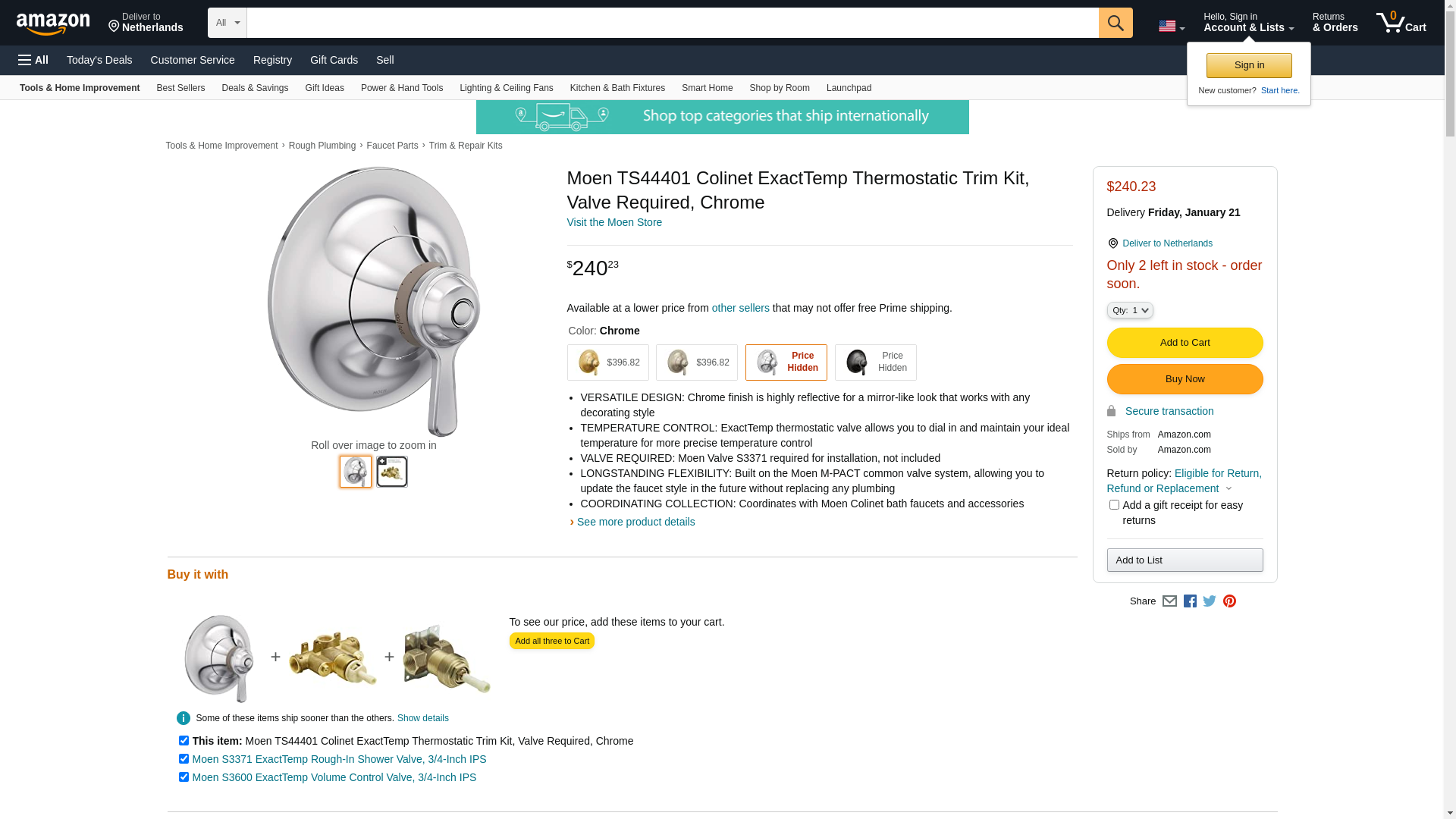Share on Facebook icon
The width and height of the screenshot is (1456, 819).
pos(1190,601)
